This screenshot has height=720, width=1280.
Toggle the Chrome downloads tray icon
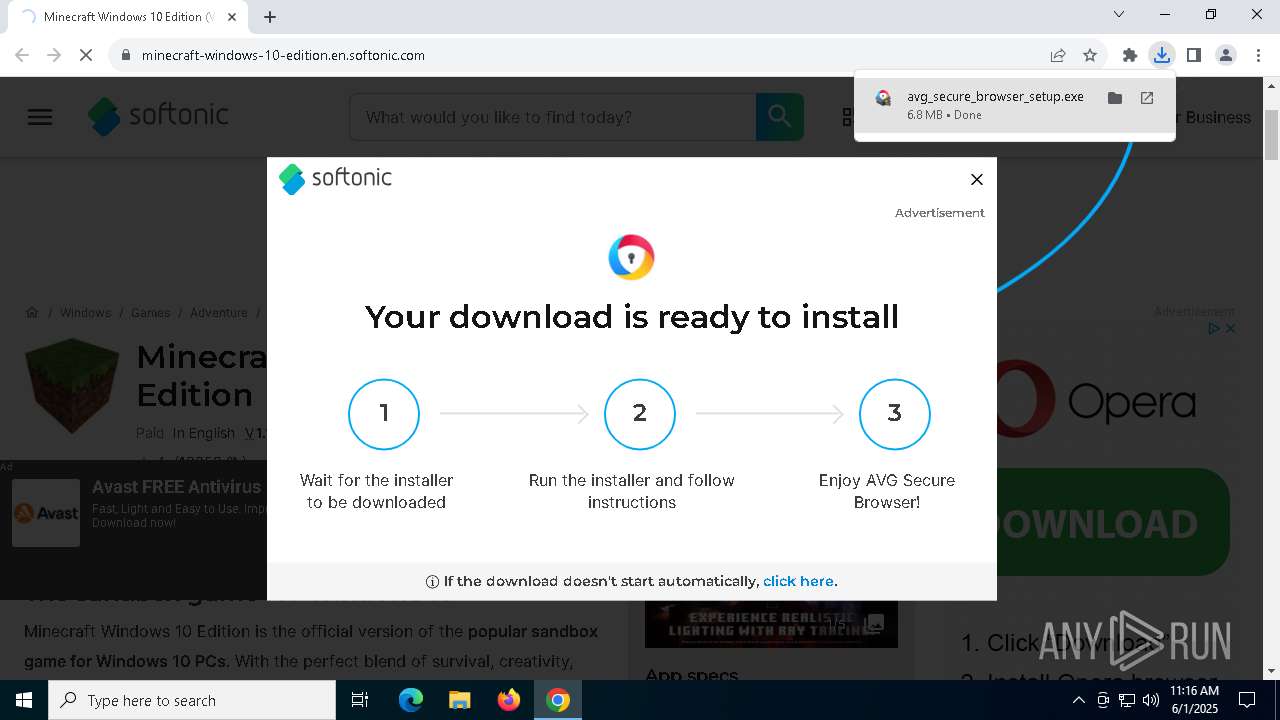click(x=1161, y=55)
